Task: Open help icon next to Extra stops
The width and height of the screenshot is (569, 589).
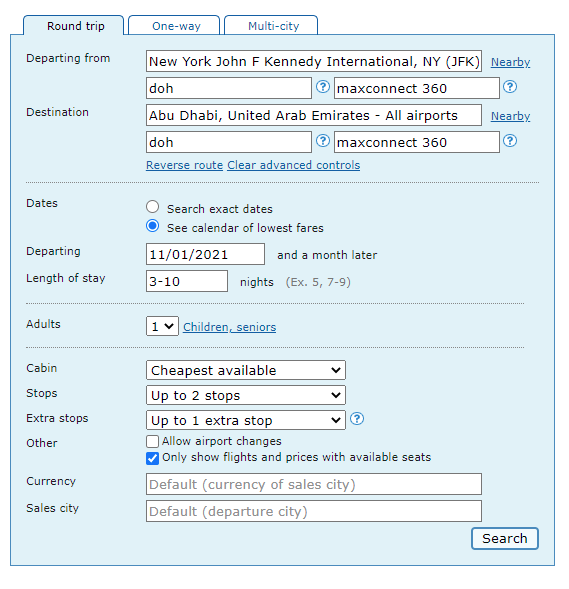Action: (x=357, y=418)
